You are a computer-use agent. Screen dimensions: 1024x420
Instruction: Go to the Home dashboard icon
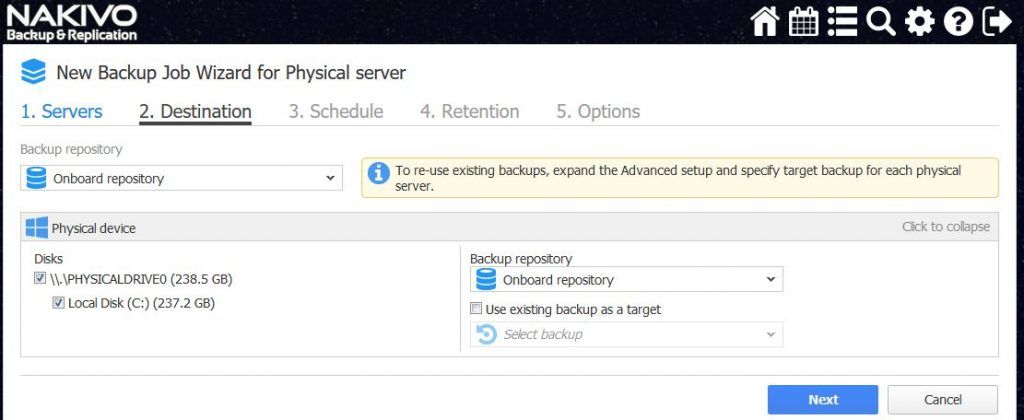click(x=765, y=22)
